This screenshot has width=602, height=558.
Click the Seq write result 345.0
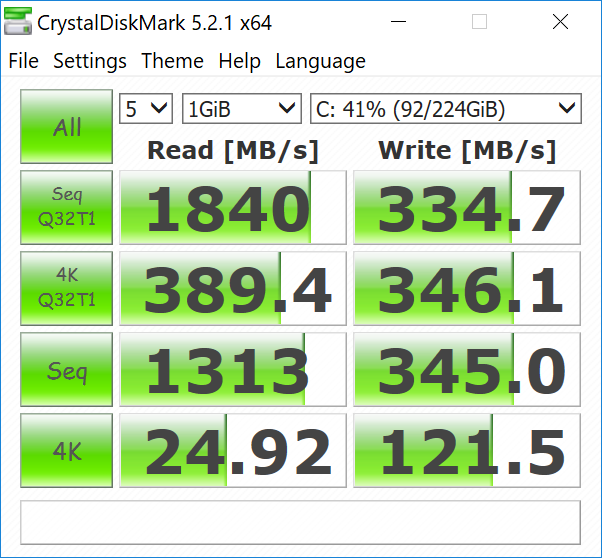[x=467, y=369]
